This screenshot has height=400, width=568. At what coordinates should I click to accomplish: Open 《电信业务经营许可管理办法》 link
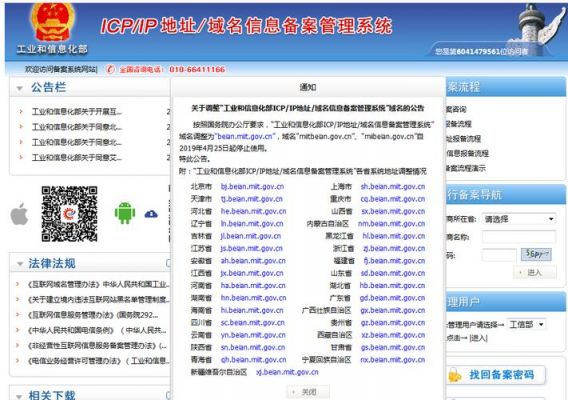[x=98, y=361]
